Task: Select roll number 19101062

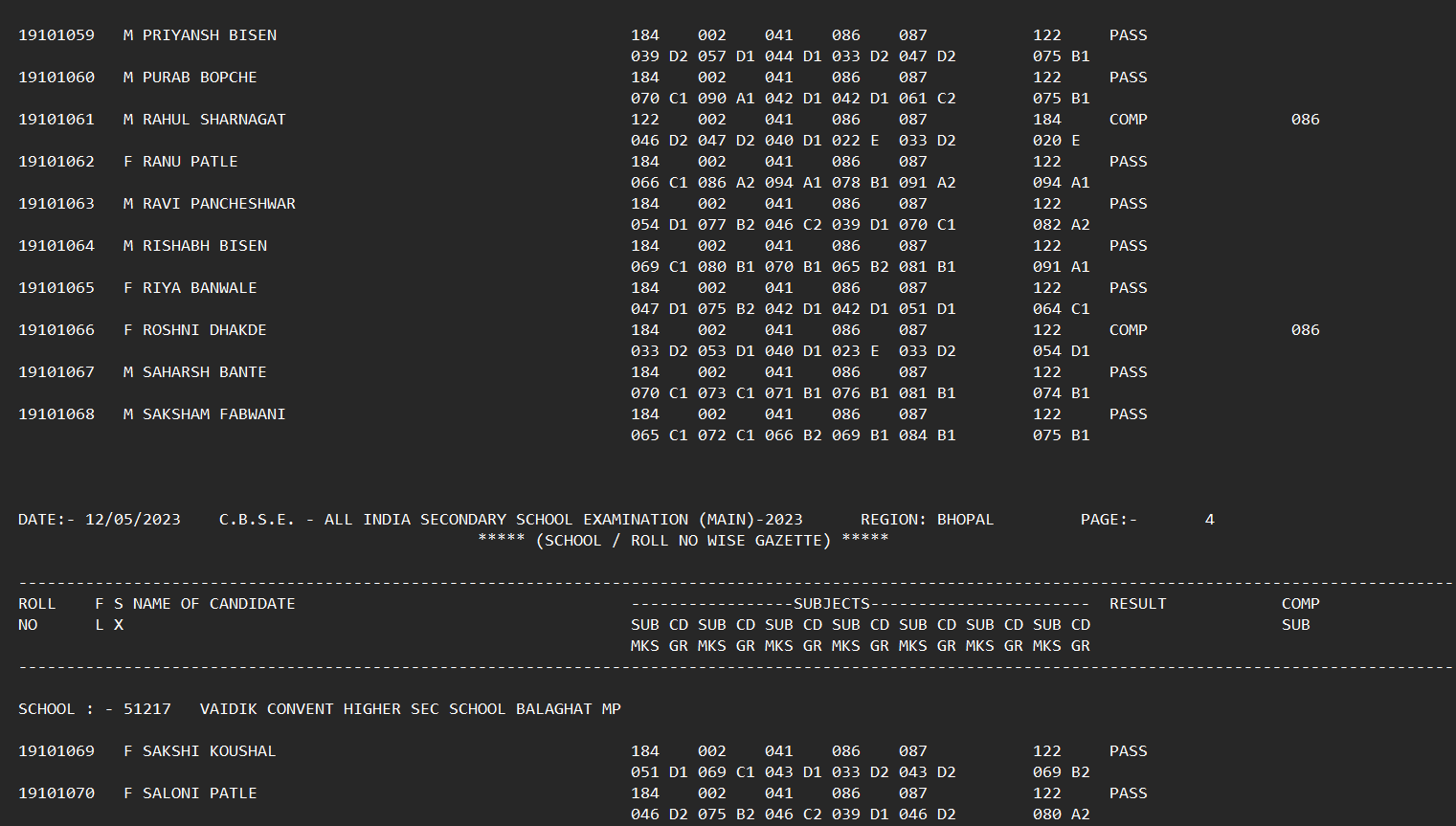Action: [56, 162]
